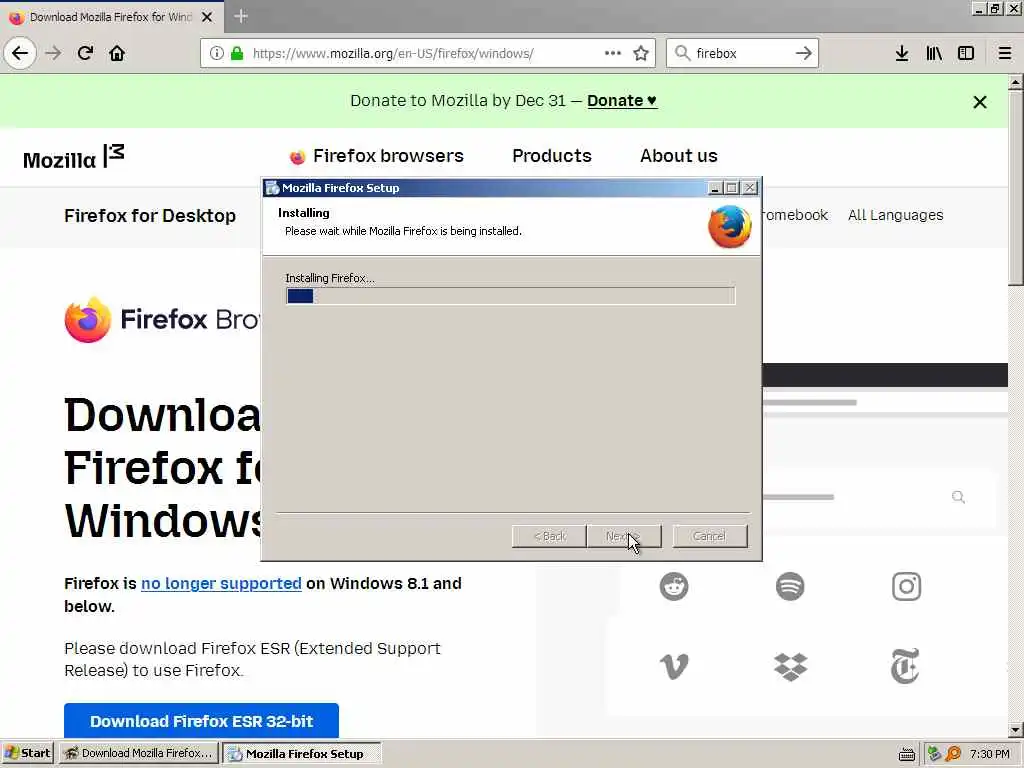Click the Vimeo icon on the page

(x=674, y=666)
